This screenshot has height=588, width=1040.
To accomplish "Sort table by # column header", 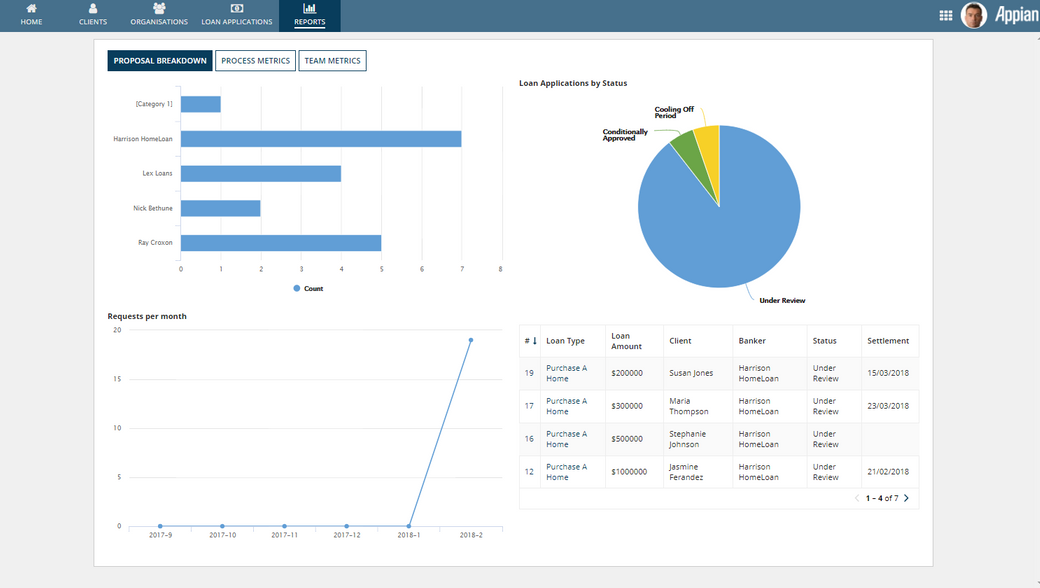I will [x=530, y=341].
